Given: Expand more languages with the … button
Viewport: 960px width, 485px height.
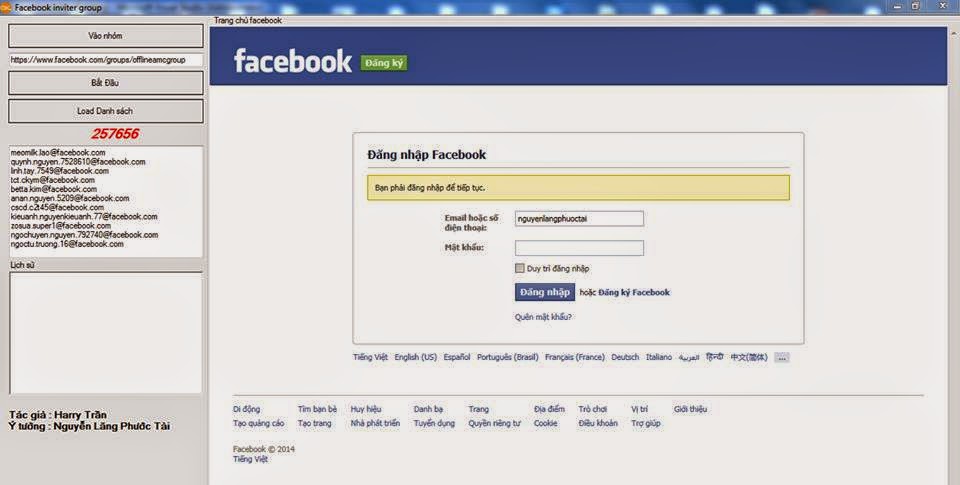Looking at the screenshot, I should (x=782, y=358).
